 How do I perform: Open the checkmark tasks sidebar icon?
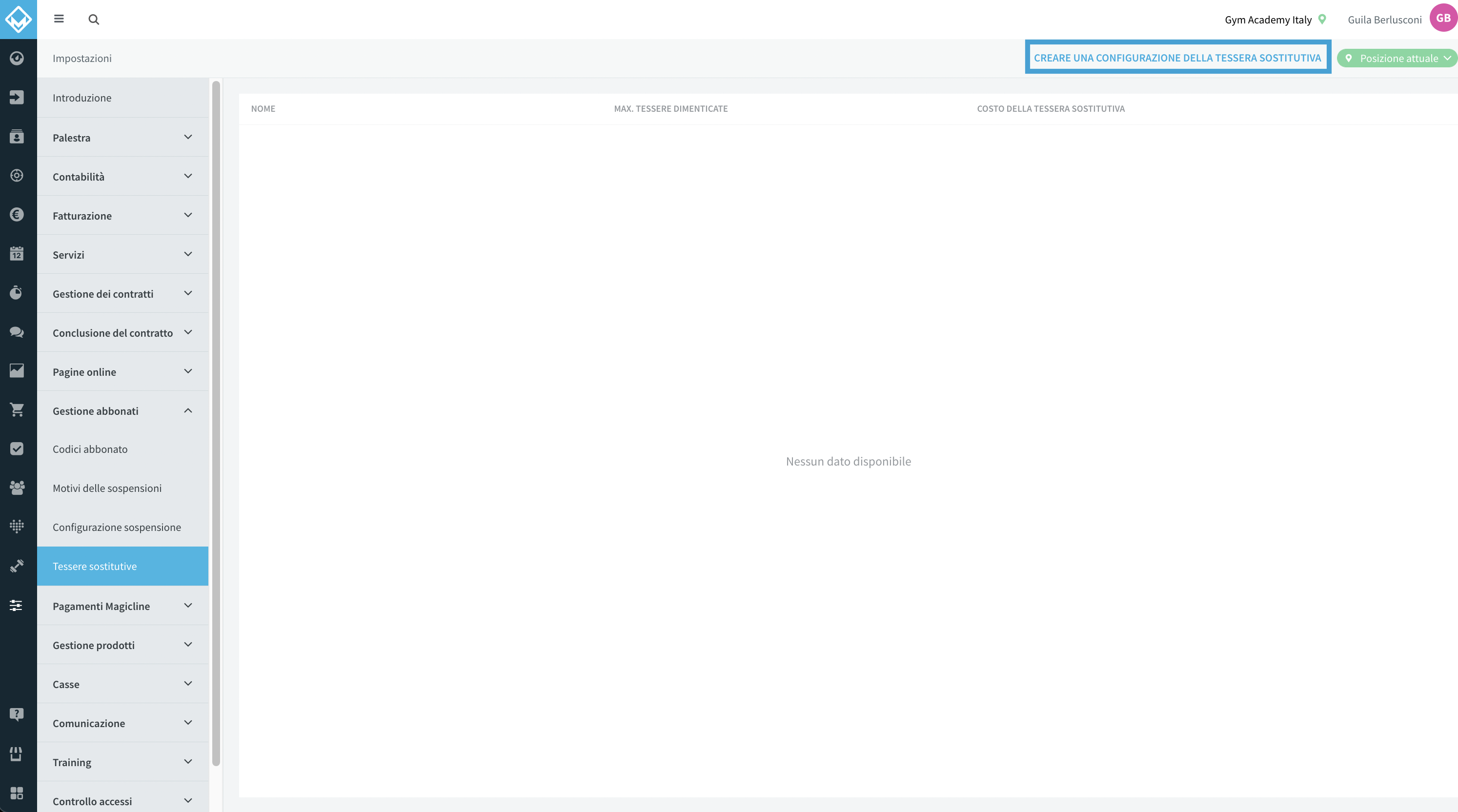pyautogui.click(x=17, y=449)
